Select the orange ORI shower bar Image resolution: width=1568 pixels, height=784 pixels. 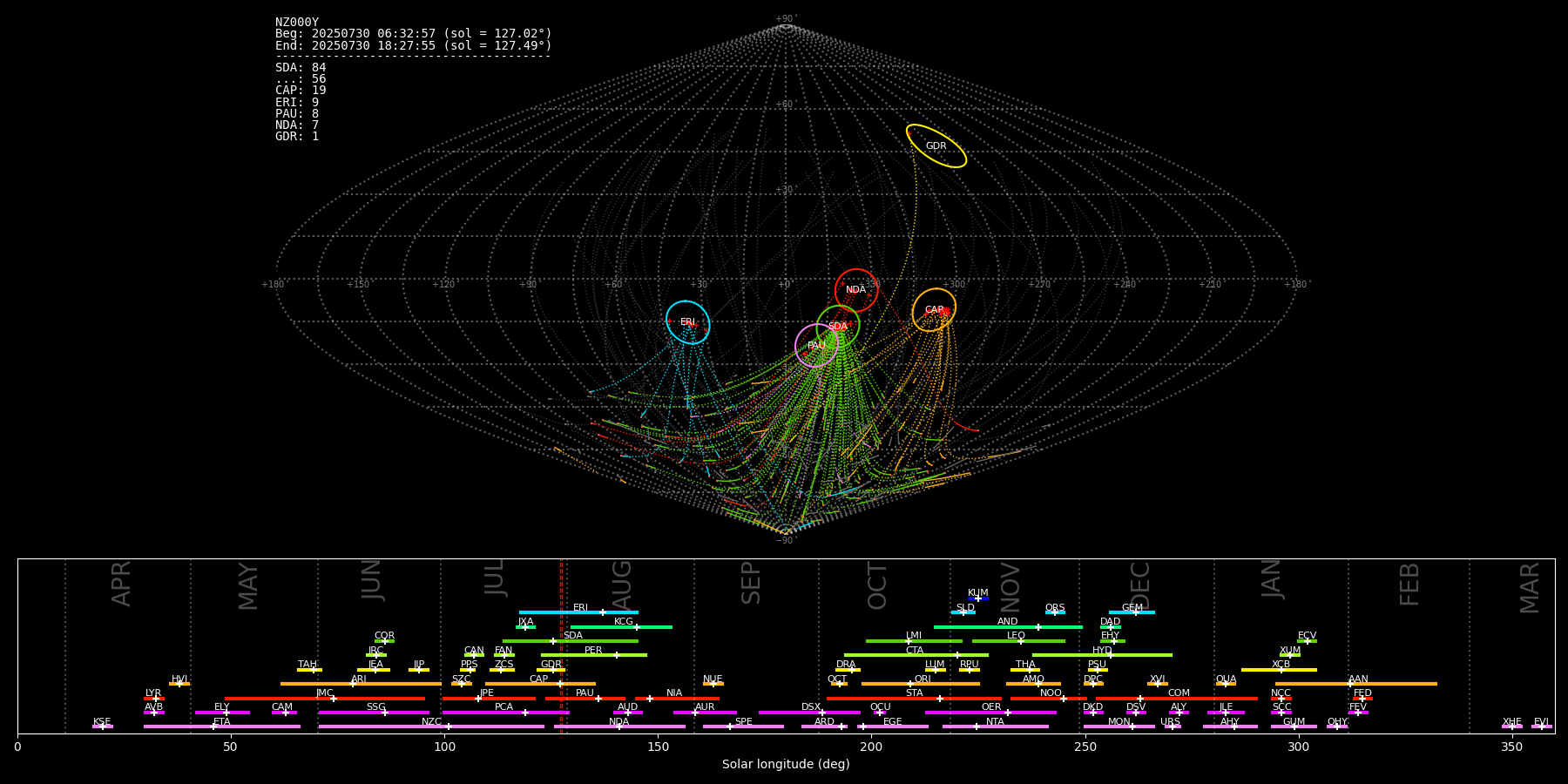point(921,684)
